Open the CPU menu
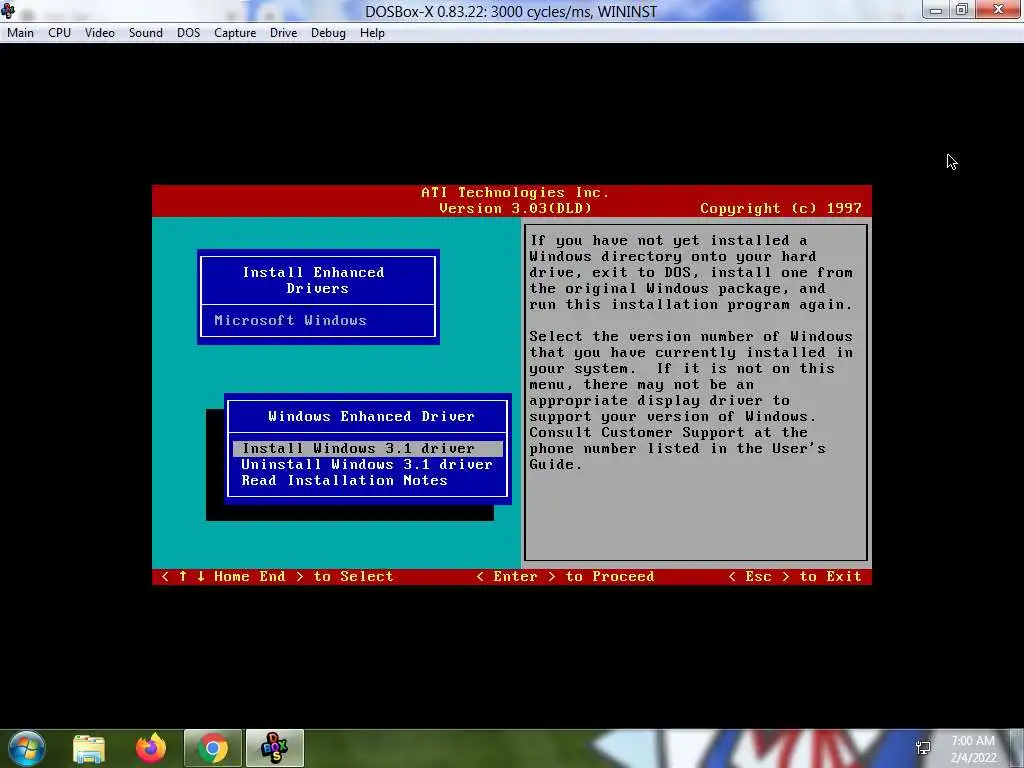 coord(59,33)
